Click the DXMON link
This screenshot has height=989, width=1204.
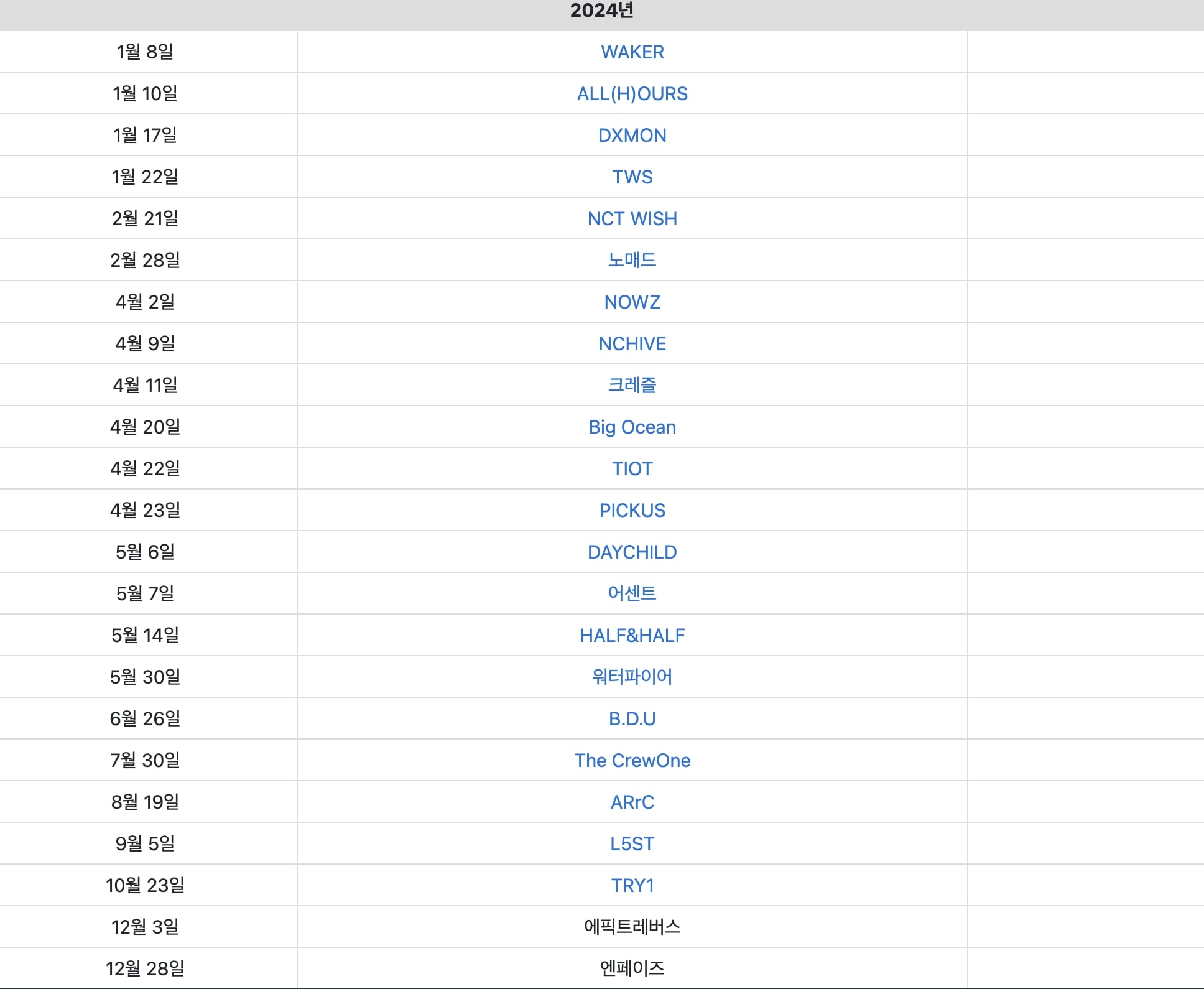point(632,136)
